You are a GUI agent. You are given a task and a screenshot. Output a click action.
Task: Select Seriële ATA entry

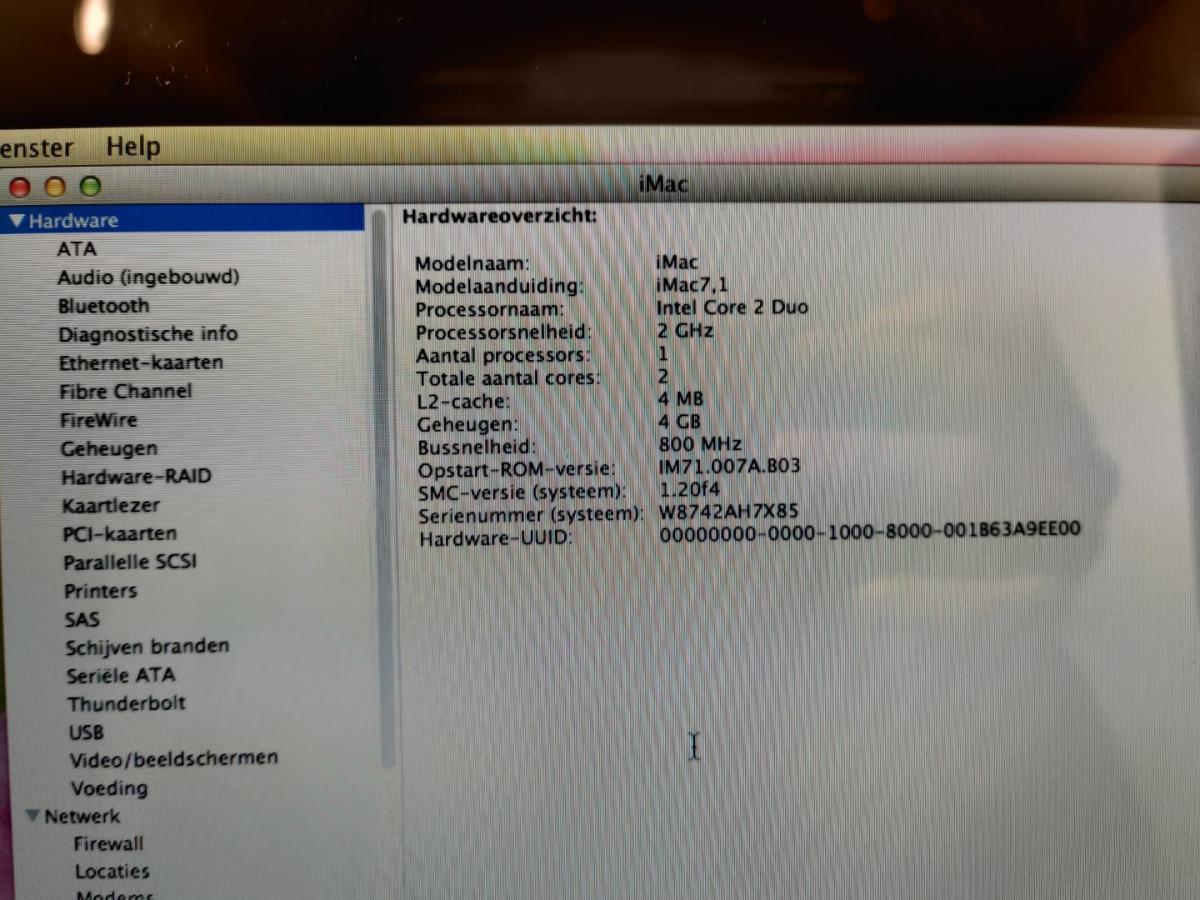120,675
